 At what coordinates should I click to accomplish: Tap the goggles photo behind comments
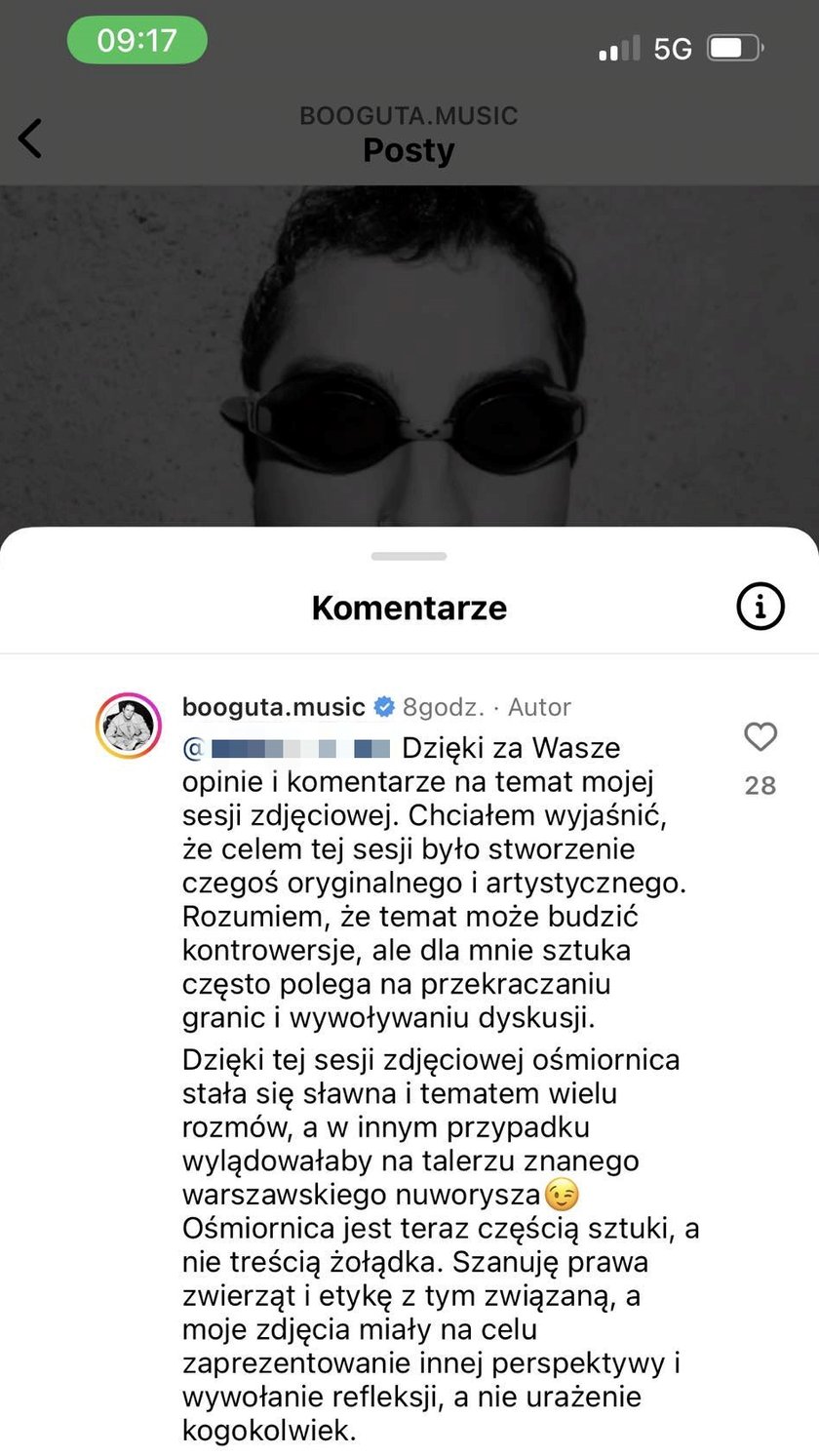[409, 356]
